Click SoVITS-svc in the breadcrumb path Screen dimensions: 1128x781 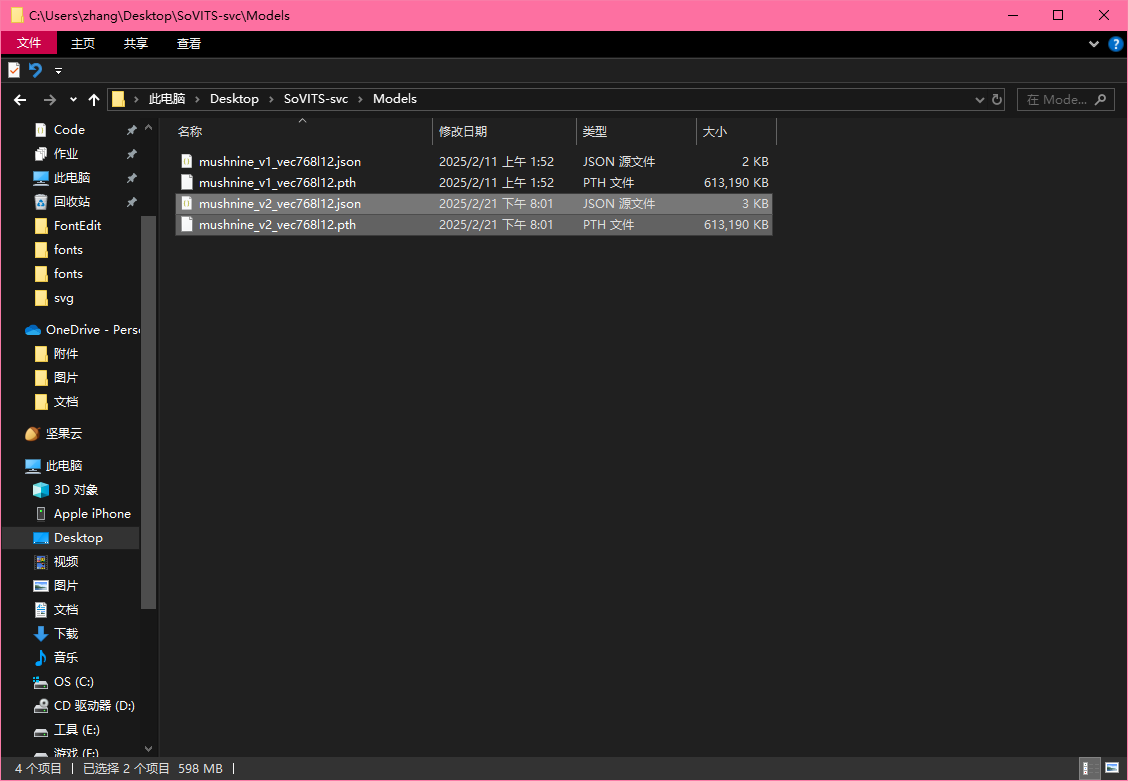316,99
